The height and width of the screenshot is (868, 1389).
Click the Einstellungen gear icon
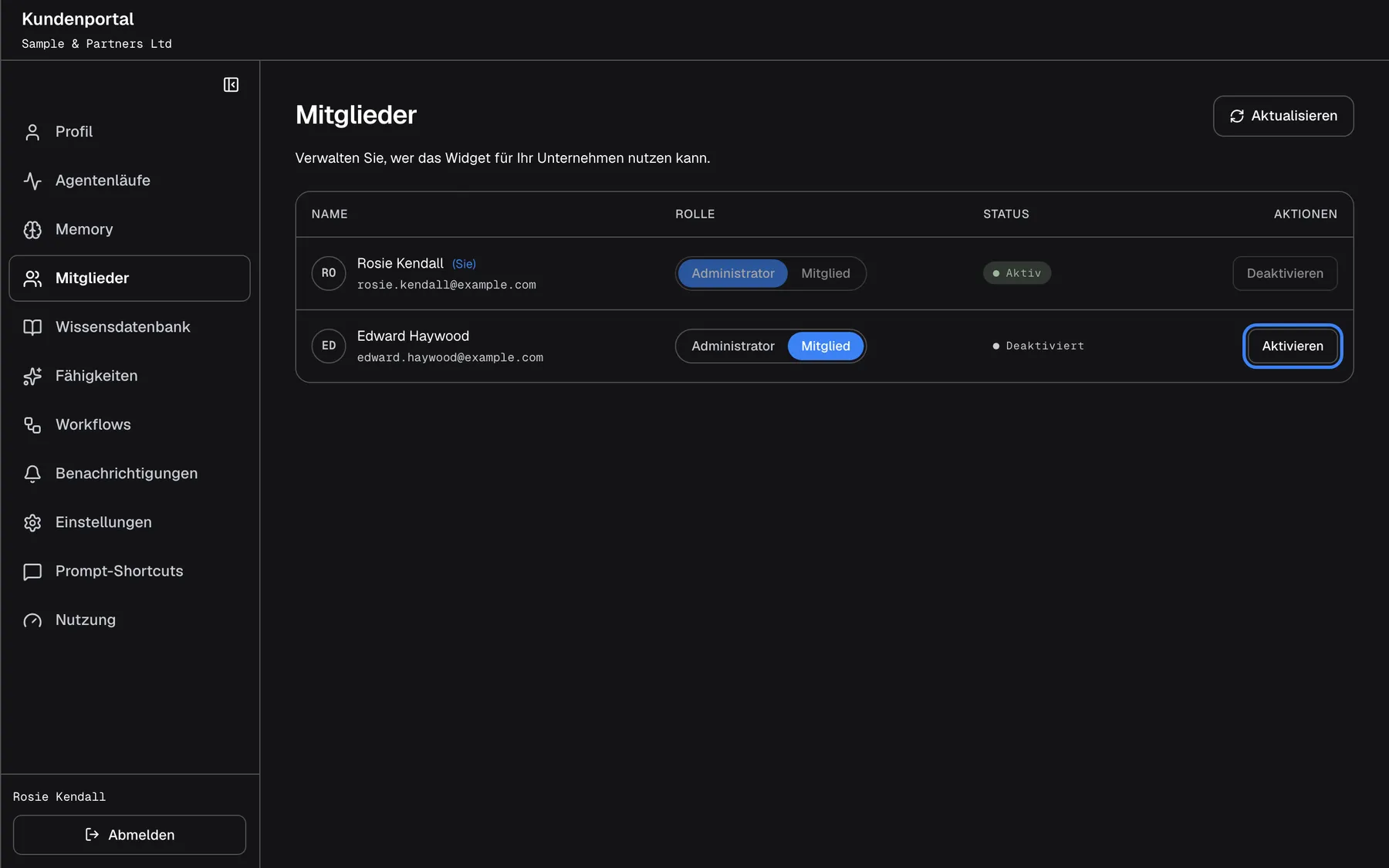[32, 522]
